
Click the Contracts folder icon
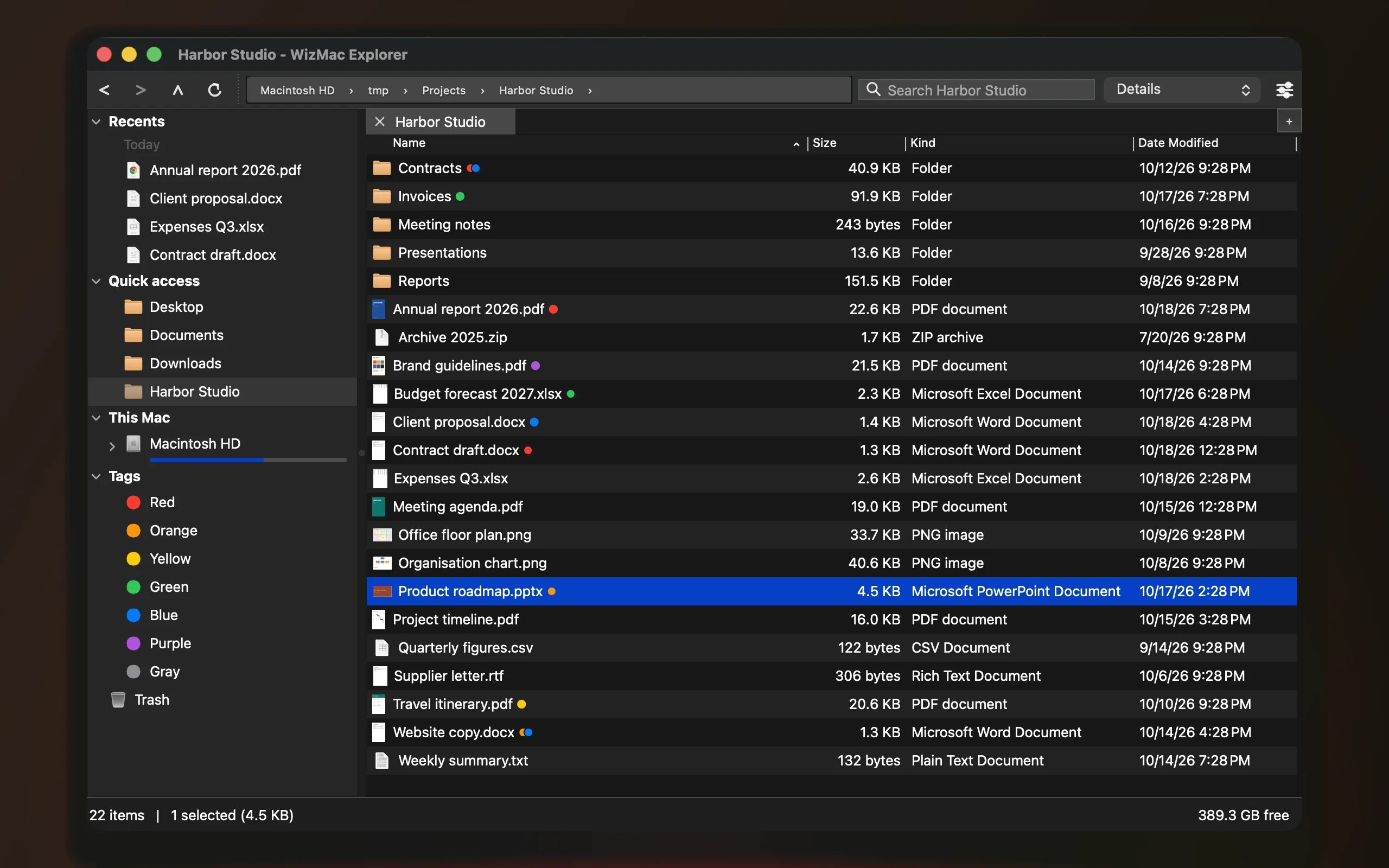(381, 168)
